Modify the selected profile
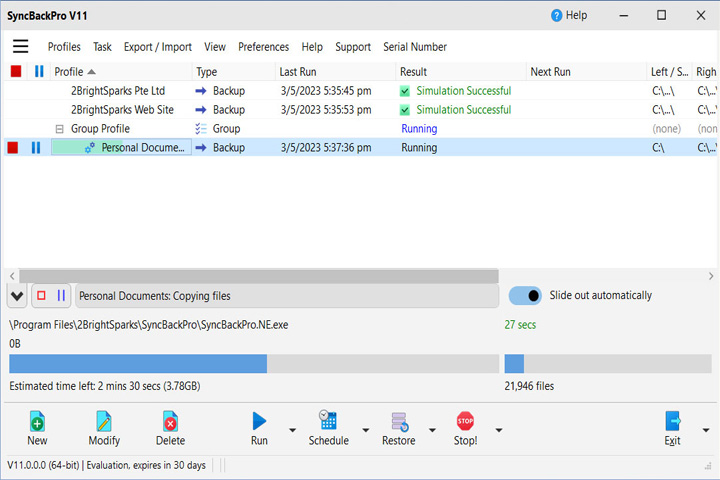The width and height of the screenshot is (720, 480). click(104, 429)
